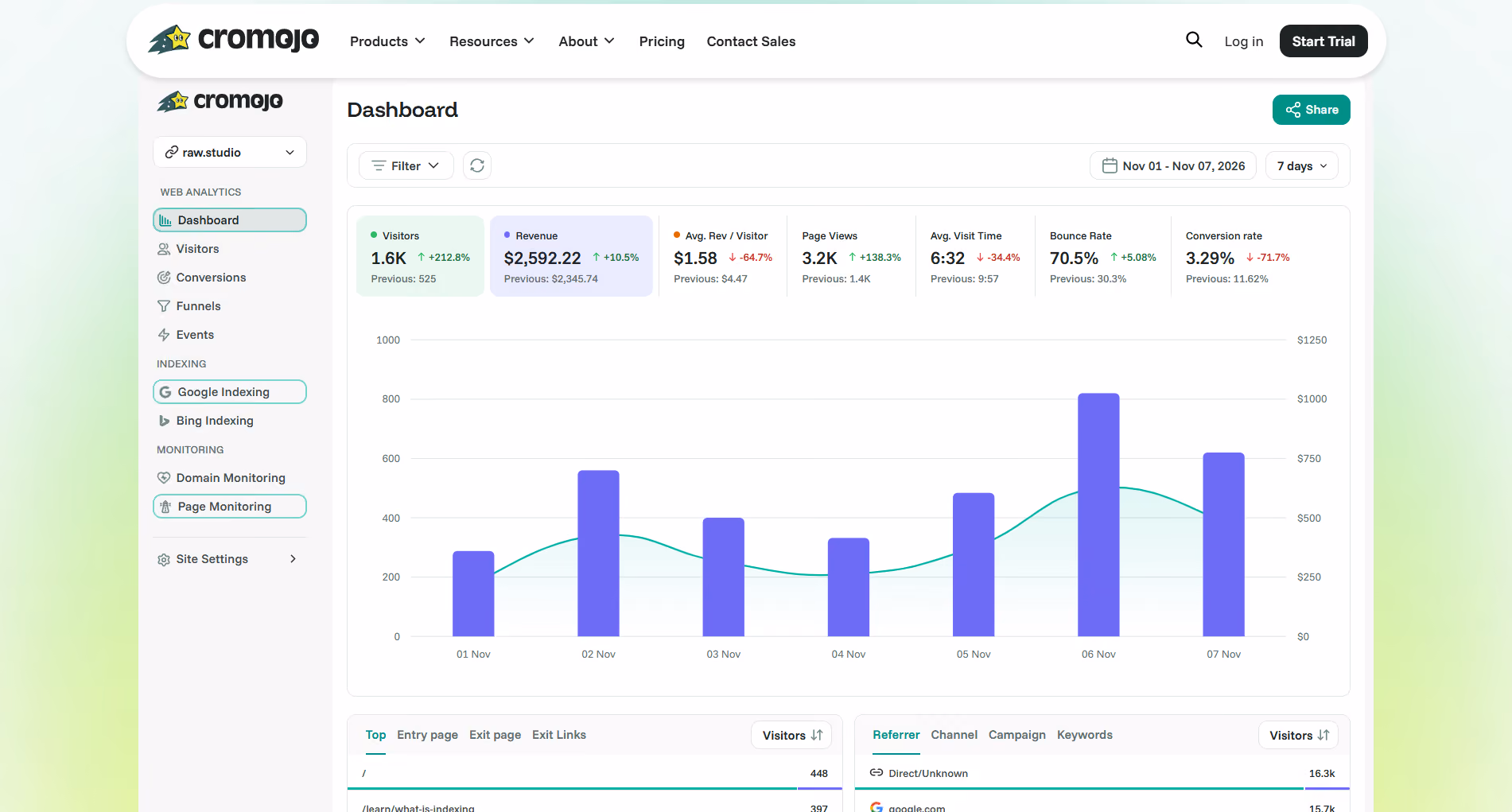Open the calendar date range picker
This screenshot has width=1512, height=812.
tap(1173, 165)
